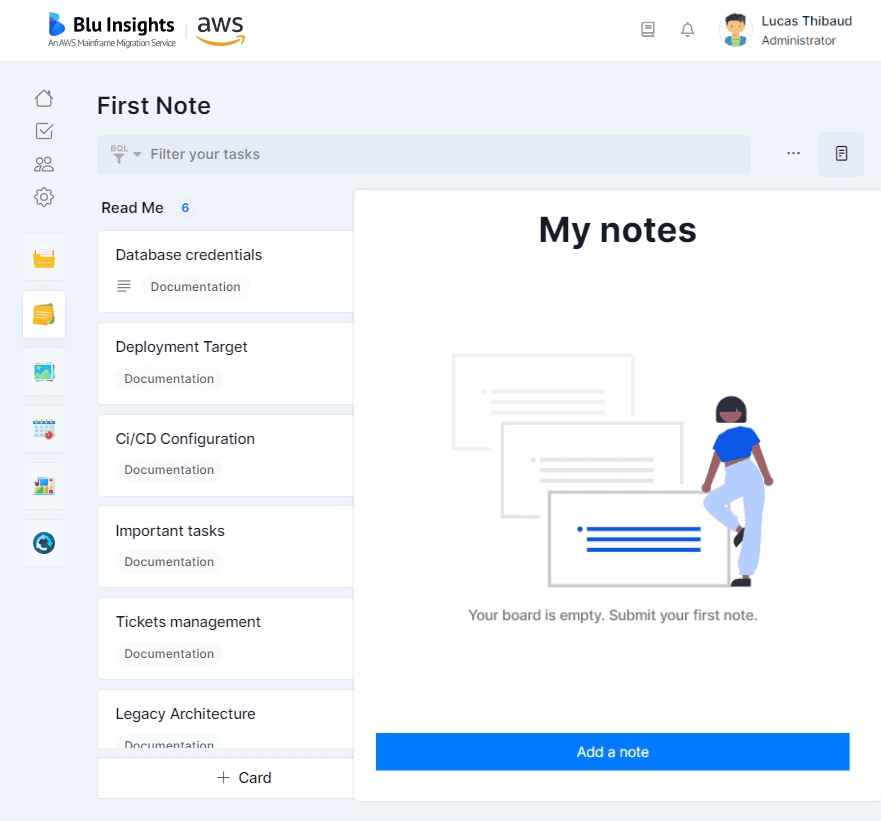Viewport: 881px width, 821px height.
Task: Click the Blu Insights logo
Action: [x=112, y=30]
